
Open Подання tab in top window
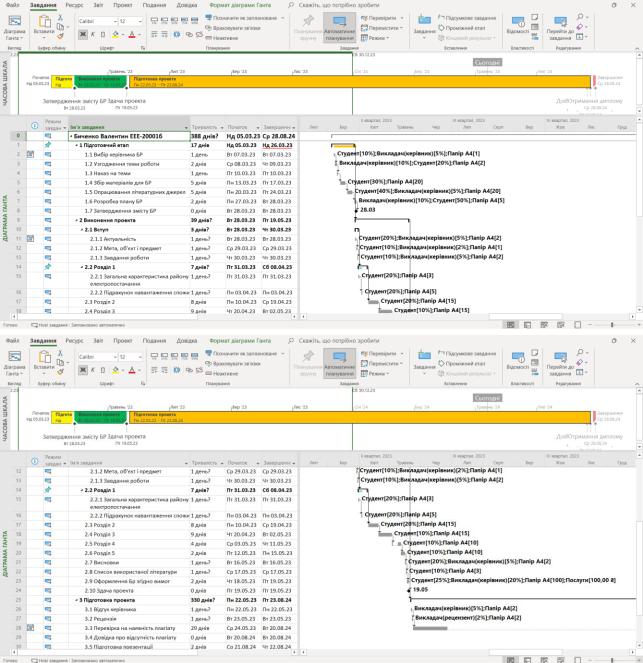pos(154,5)
